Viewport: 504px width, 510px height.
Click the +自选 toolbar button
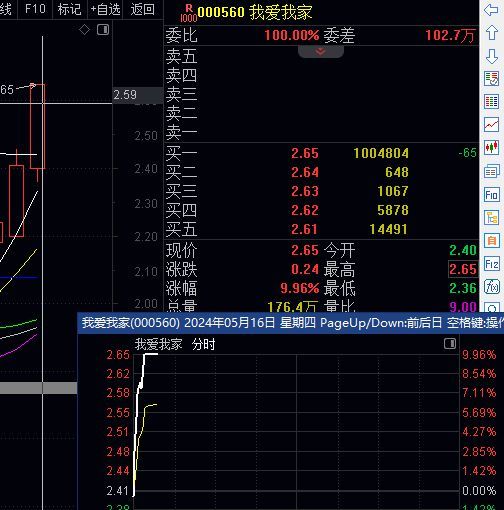105,9
